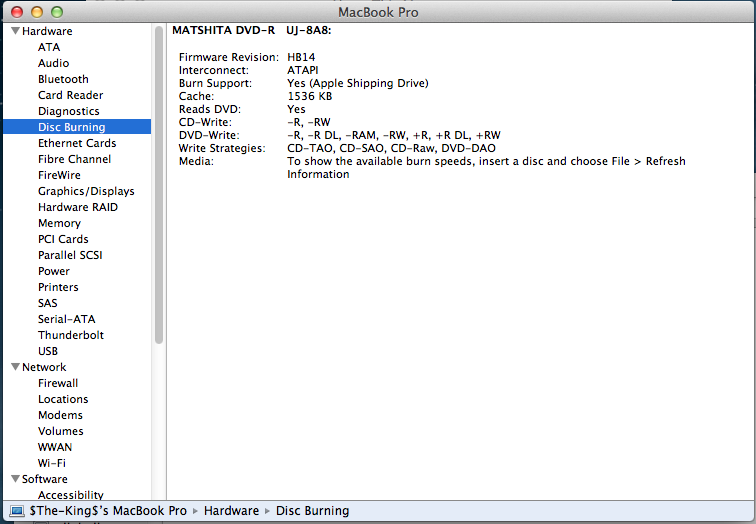Click the Media burn speeds message
Viewport: 756px width, 524px height.
click(x=486, y=168)
